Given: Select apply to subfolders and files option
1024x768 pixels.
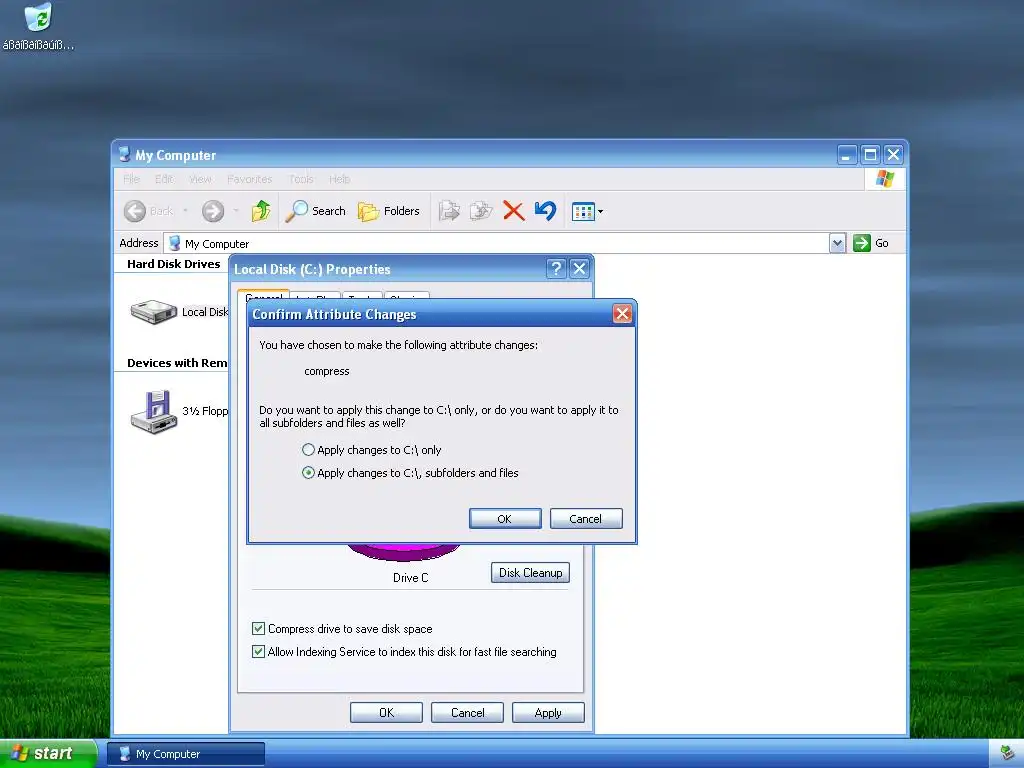Looking at the screenshot, I should pyautogui.click(x=410, y=473).
